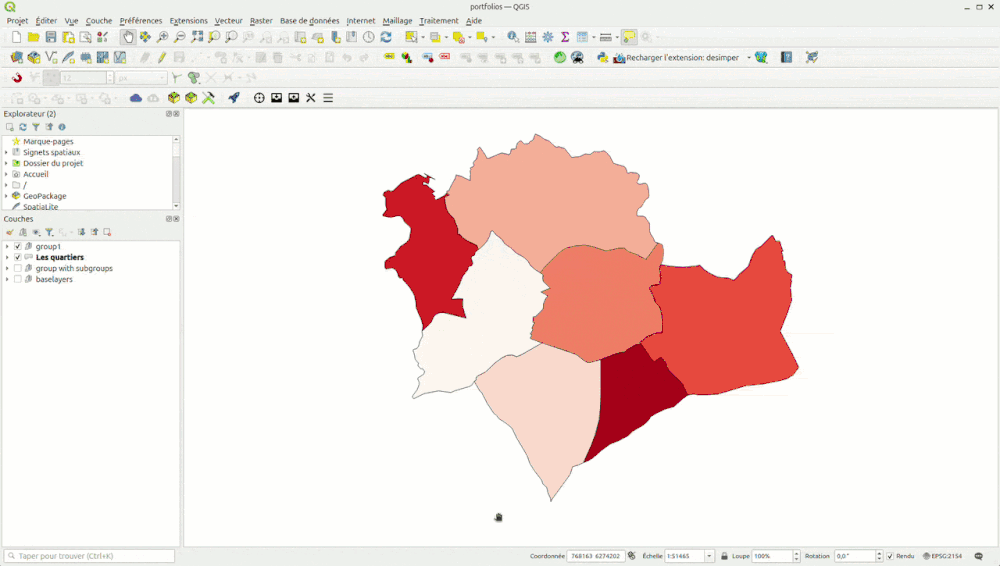Open the dropdown arrow beside Recharger l'extension

[749, 57]
